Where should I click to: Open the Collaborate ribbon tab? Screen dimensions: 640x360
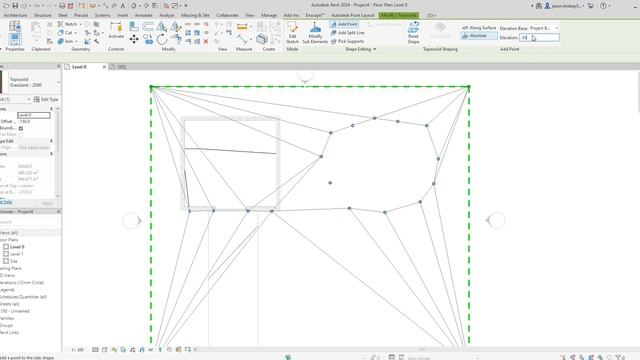pyautogui.click(x=227, y=15)
